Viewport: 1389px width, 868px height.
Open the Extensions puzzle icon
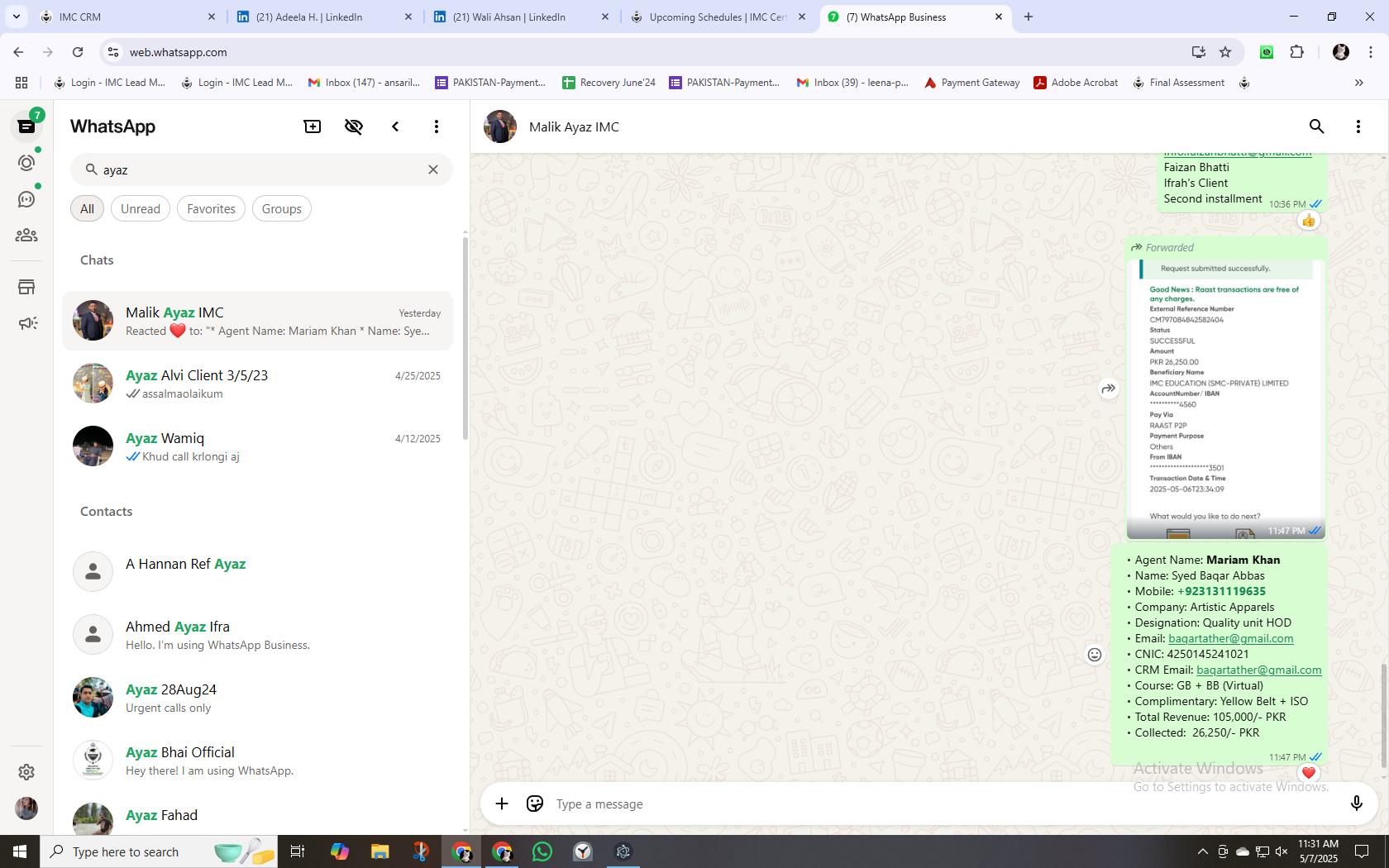click(x=1296, y=52)
